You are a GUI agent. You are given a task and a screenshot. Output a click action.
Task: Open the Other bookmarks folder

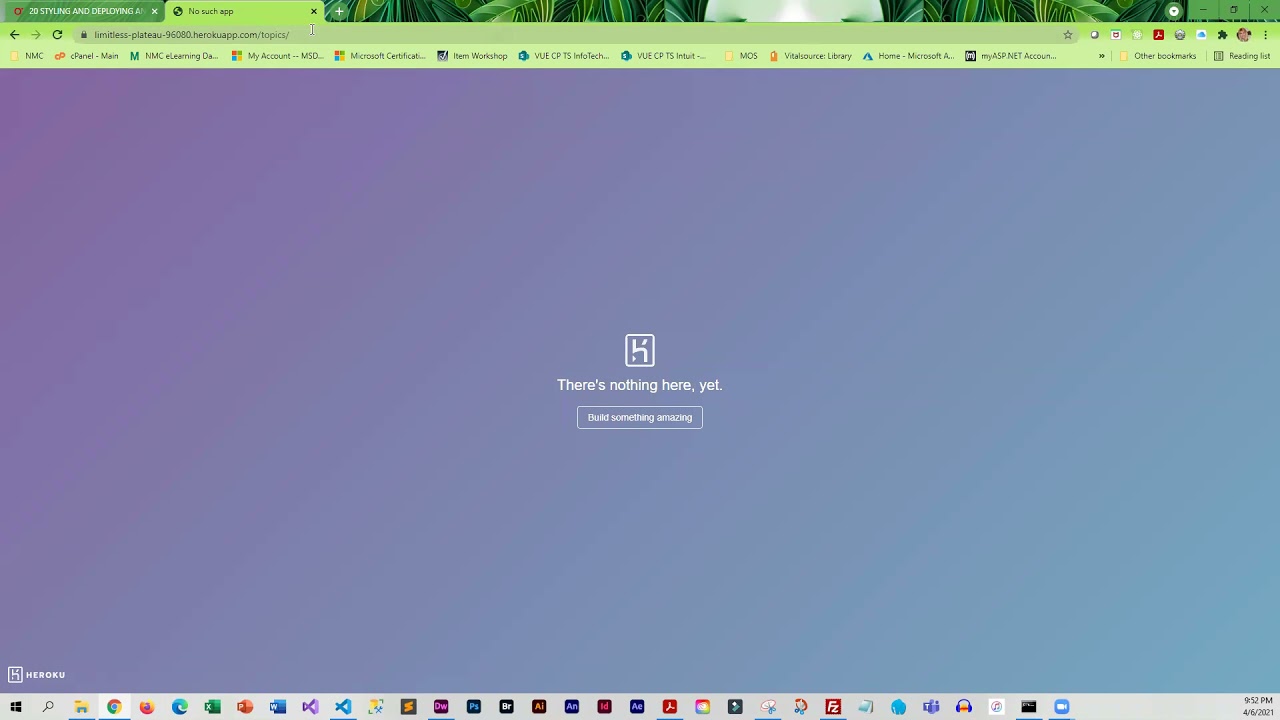1157,56
